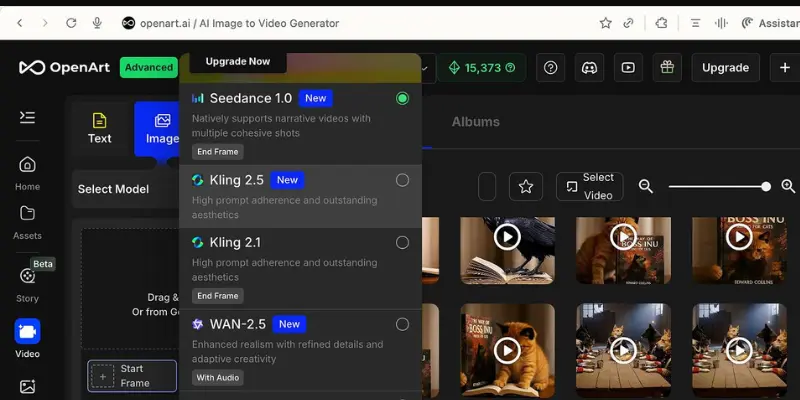Play the kitten reading book video
Viewport: 800px width, 400px height.
click(507, 351)
